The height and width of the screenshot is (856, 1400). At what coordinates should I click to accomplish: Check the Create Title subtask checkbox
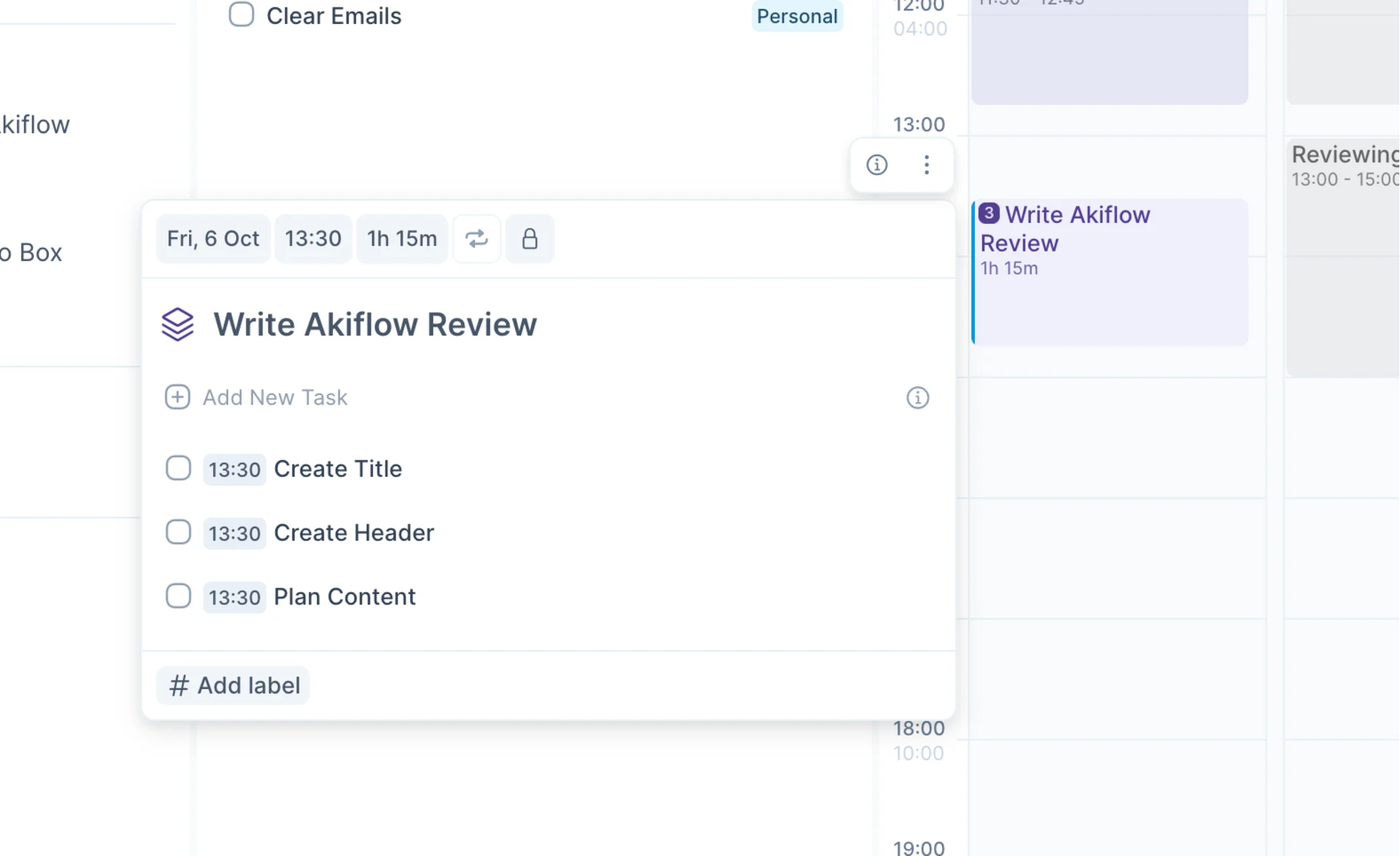[x=178, y=468]
